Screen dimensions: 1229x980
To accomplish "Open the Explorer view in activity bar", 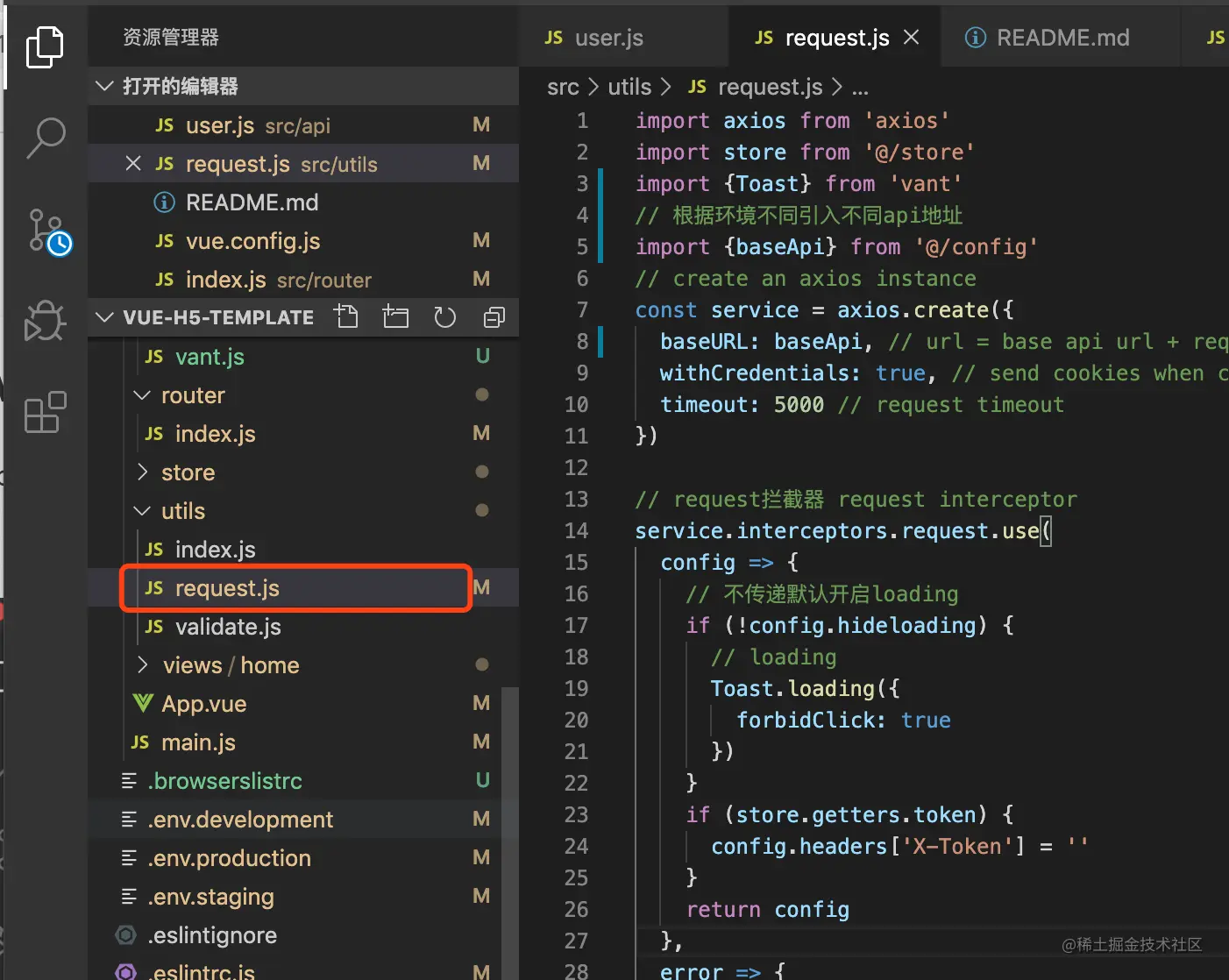I will [x=45, y=46].
